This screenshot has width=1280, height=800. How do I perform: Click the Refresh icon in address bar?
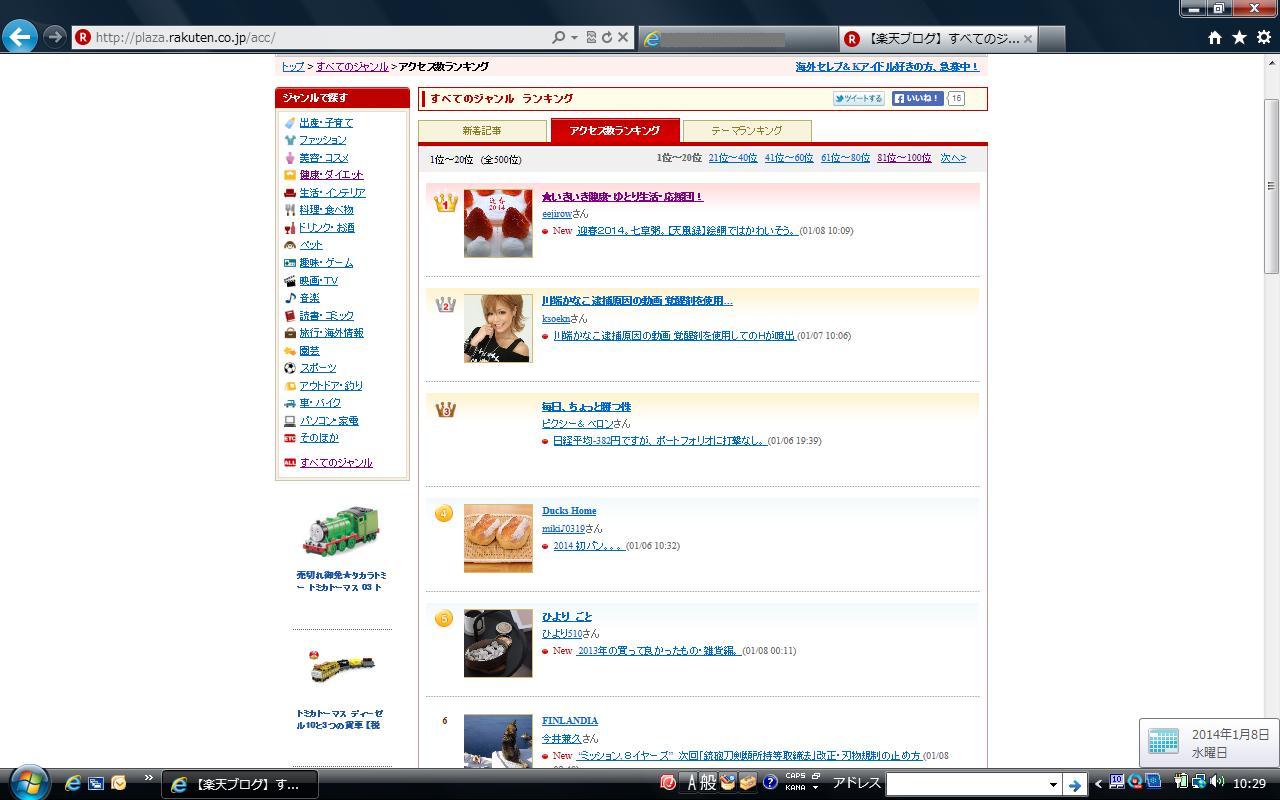click(x=606, y=37)
